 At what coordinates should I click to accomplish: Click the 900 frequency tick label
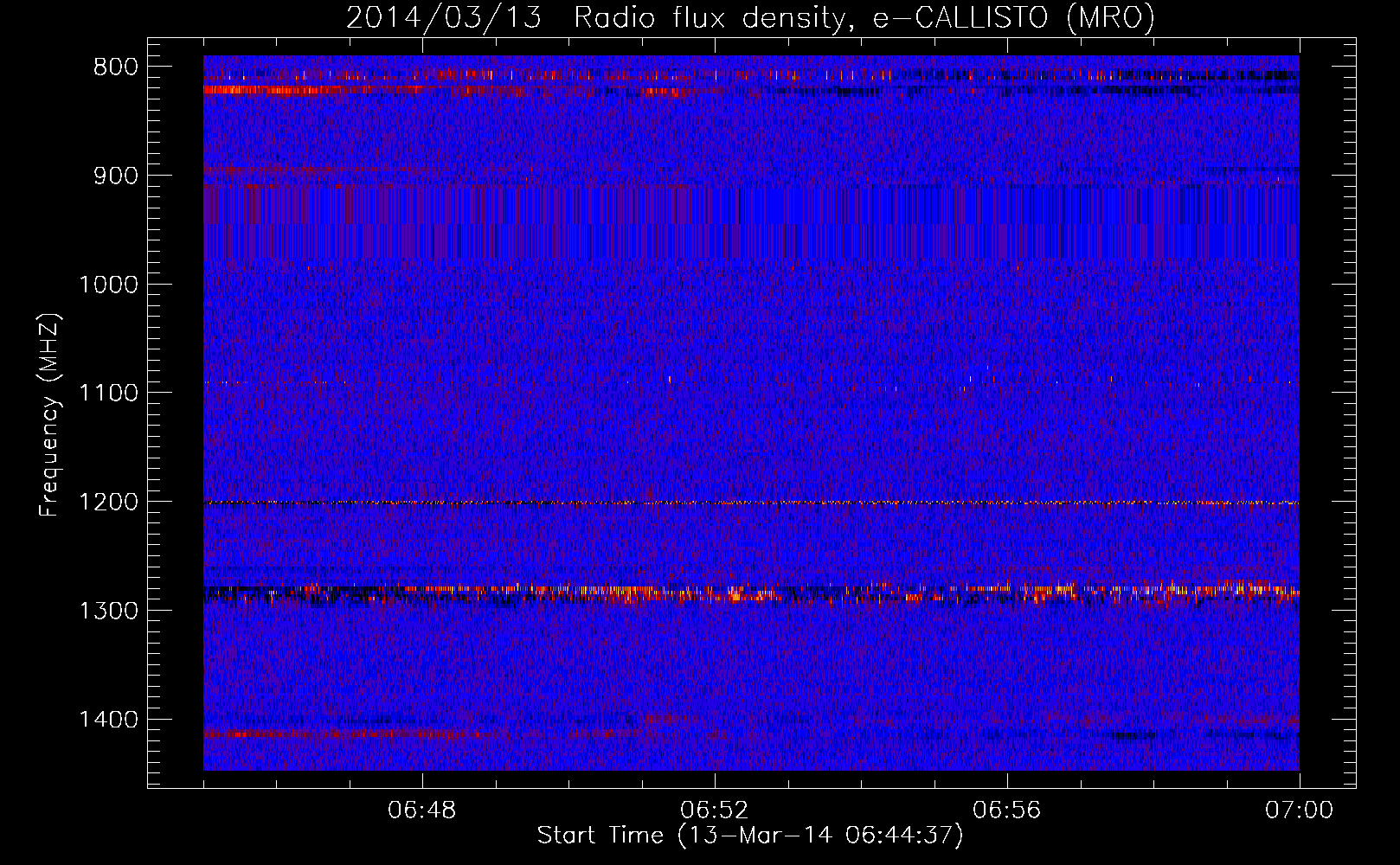point(115,176)
